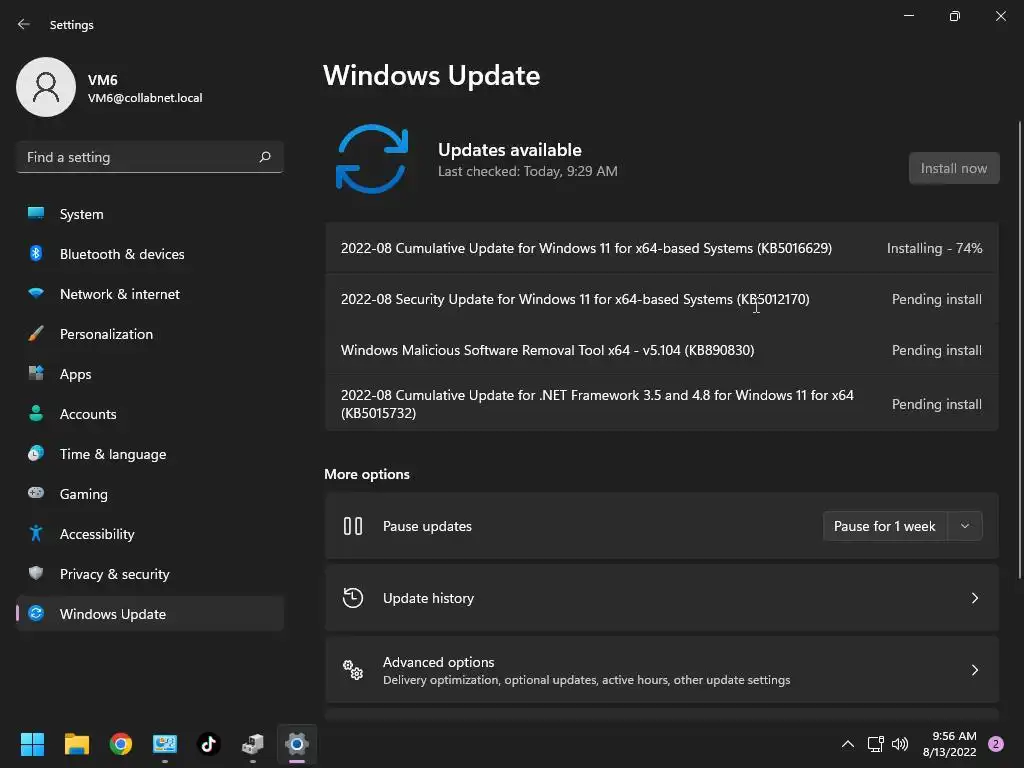Minimize the Settings window

[908, 16]
